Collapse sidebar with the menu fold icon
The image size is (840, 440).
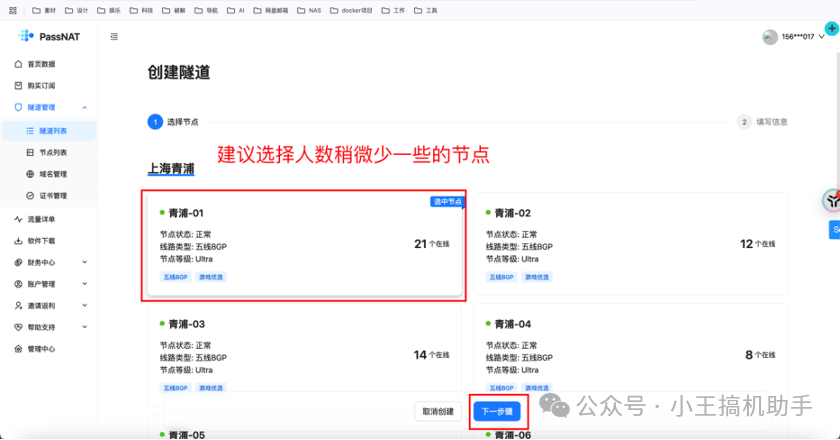tap(114, 37)
